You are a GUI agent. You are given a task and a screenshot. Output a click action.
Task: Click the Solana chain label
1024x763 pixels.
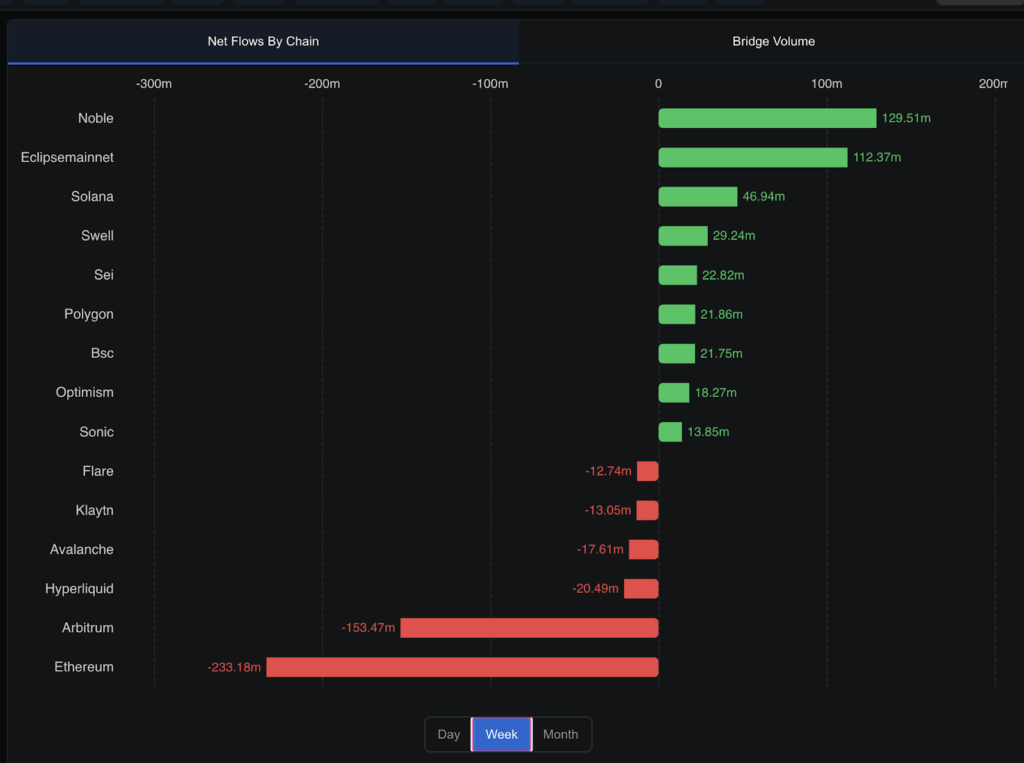[92, 197]
